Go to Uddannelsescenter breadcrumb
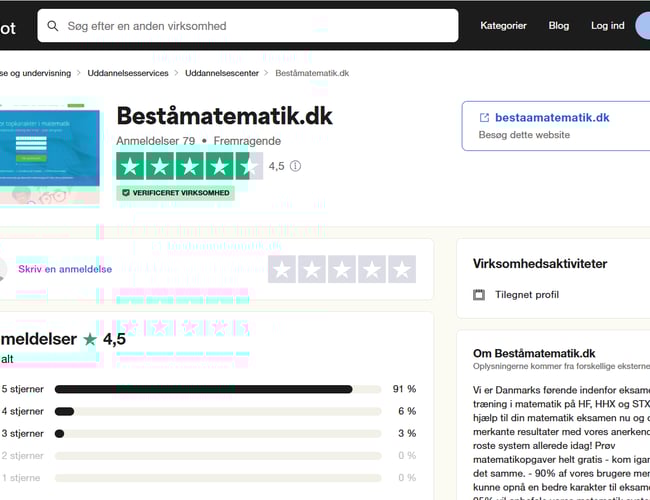This screenshot has width=650, height=500. (x=222, y=73)
